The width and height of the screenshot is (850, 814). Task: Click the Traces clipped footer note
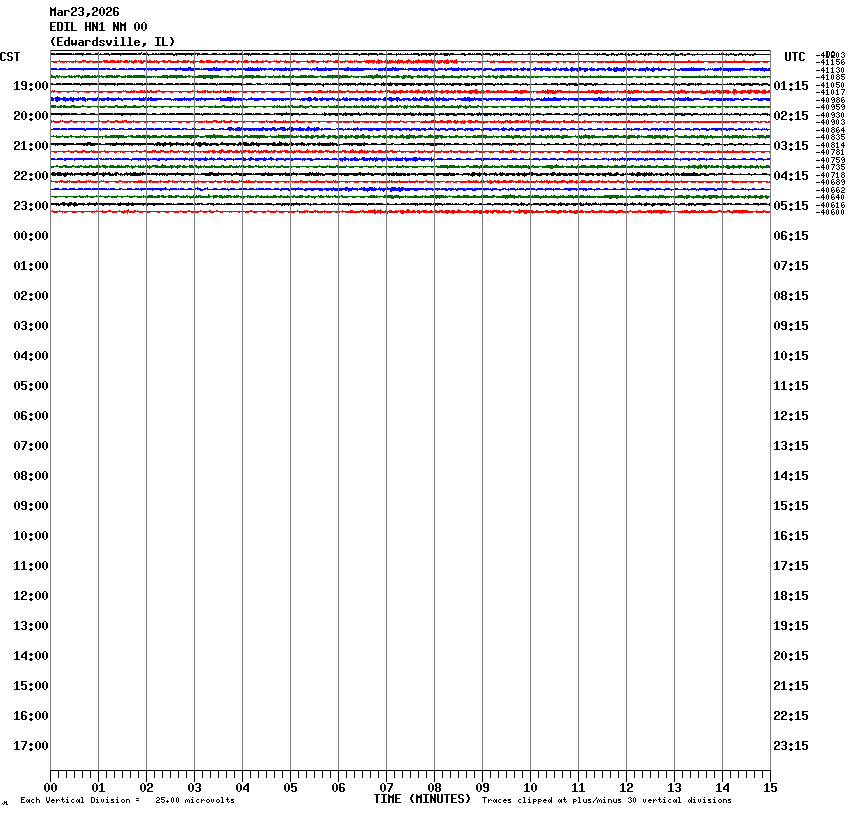click(606, 801)
